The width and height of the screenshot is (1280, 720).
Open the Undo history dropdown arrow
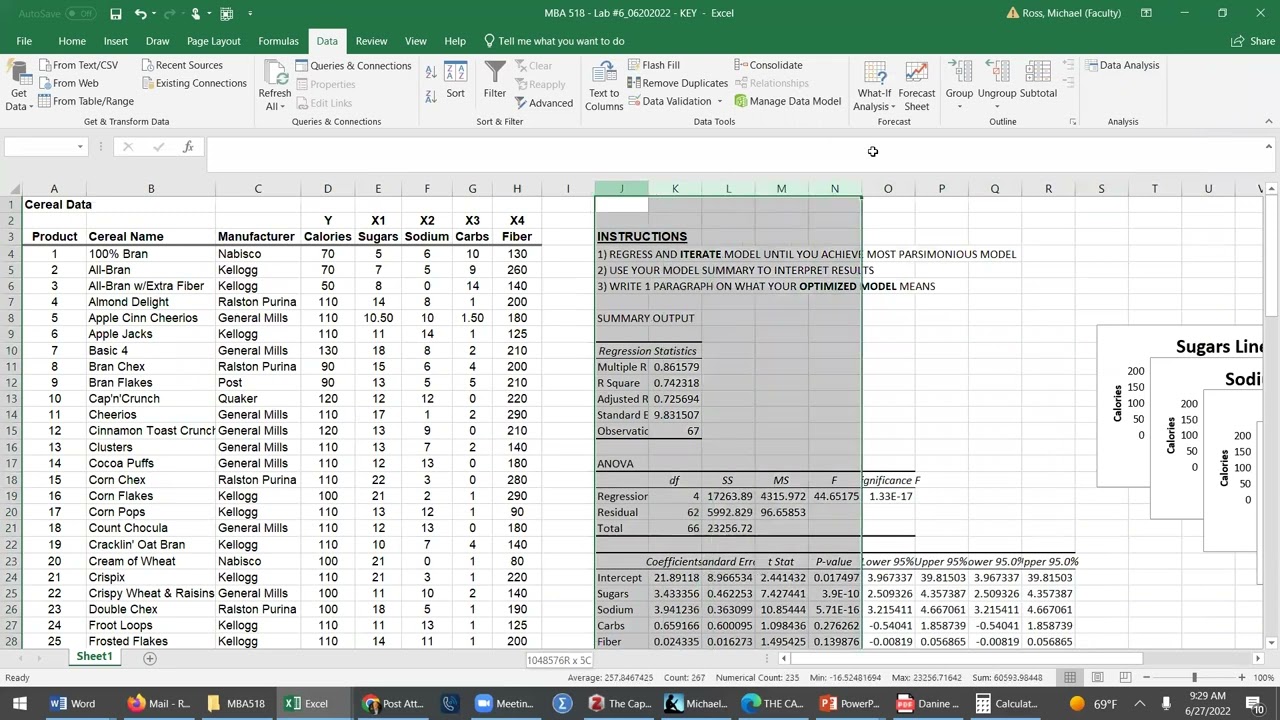(156, 13)
